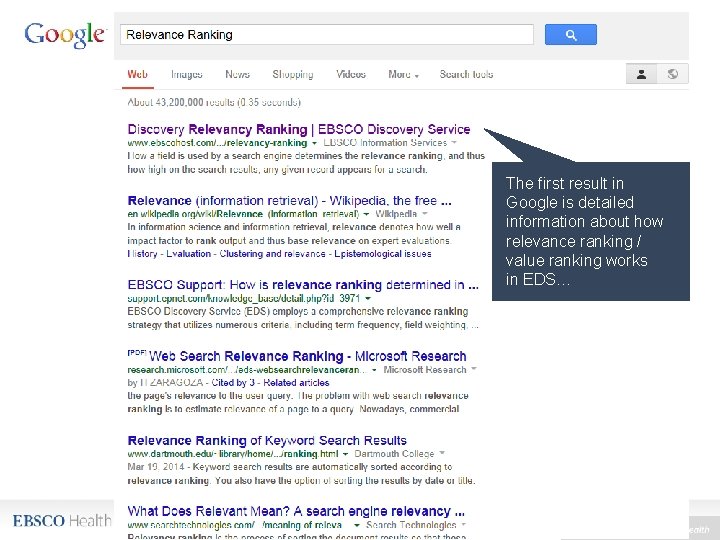Image resolution: width=720 pixels, height=540 pixels.
Task: Expand arrow next to dartmouth.edu URL
Action: click(x=345, y=454)
